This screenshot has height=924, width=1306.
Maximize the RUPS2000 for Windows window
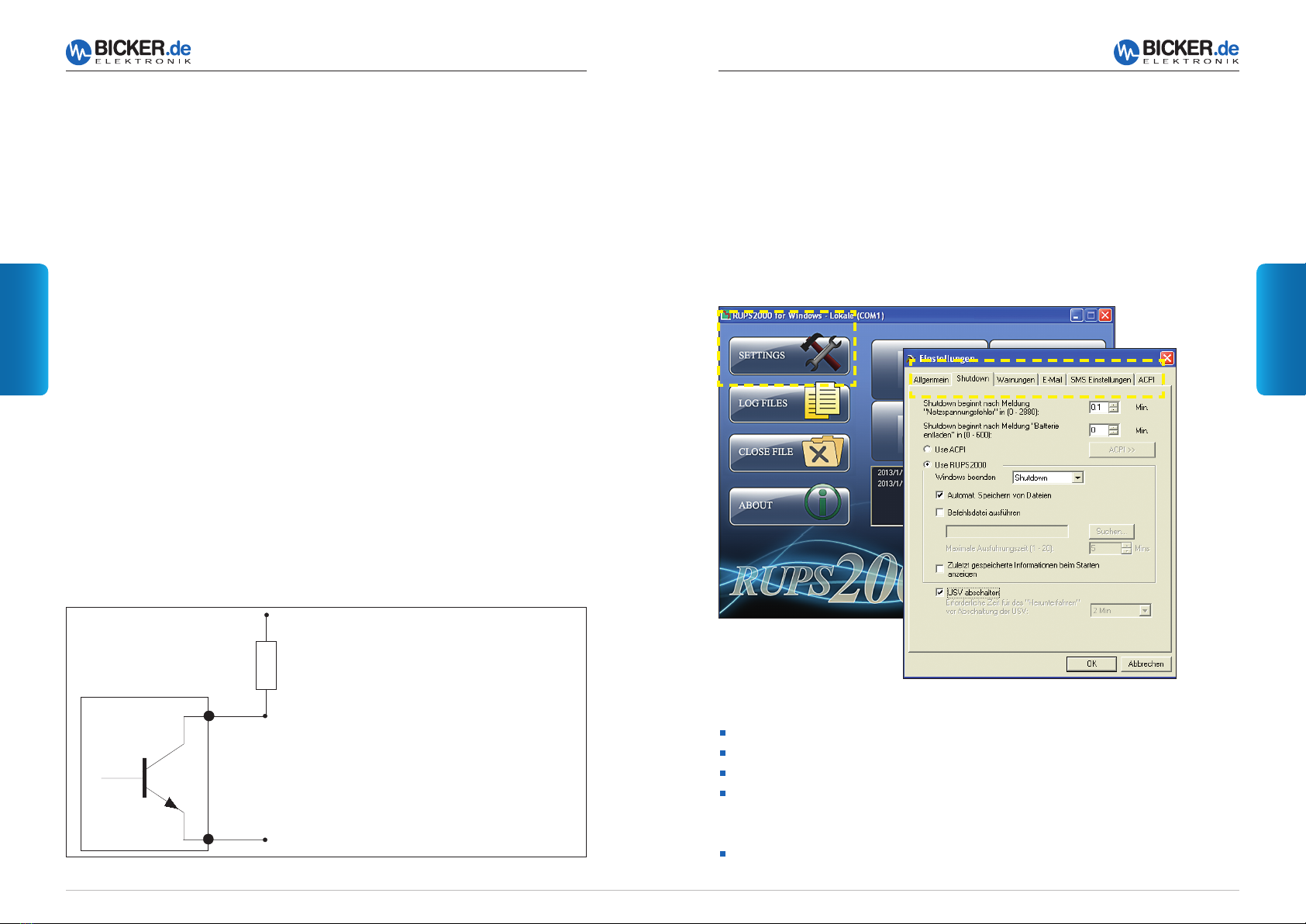point(1091,315)
